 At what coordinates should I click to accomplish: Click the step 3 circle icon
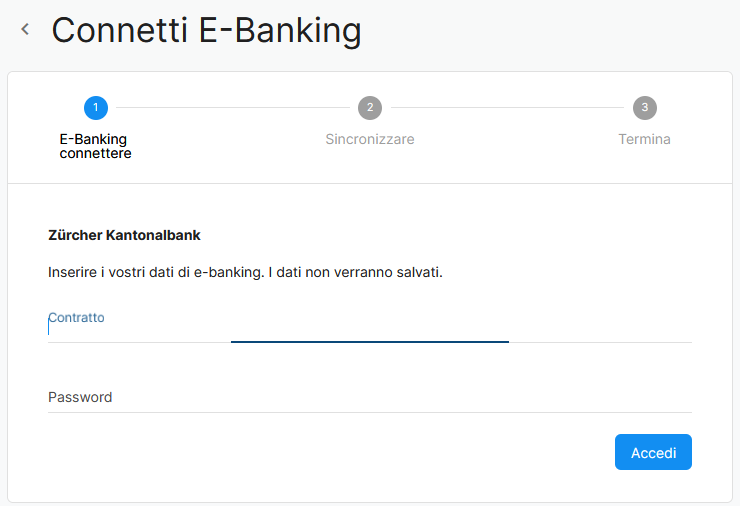point(645,108)
